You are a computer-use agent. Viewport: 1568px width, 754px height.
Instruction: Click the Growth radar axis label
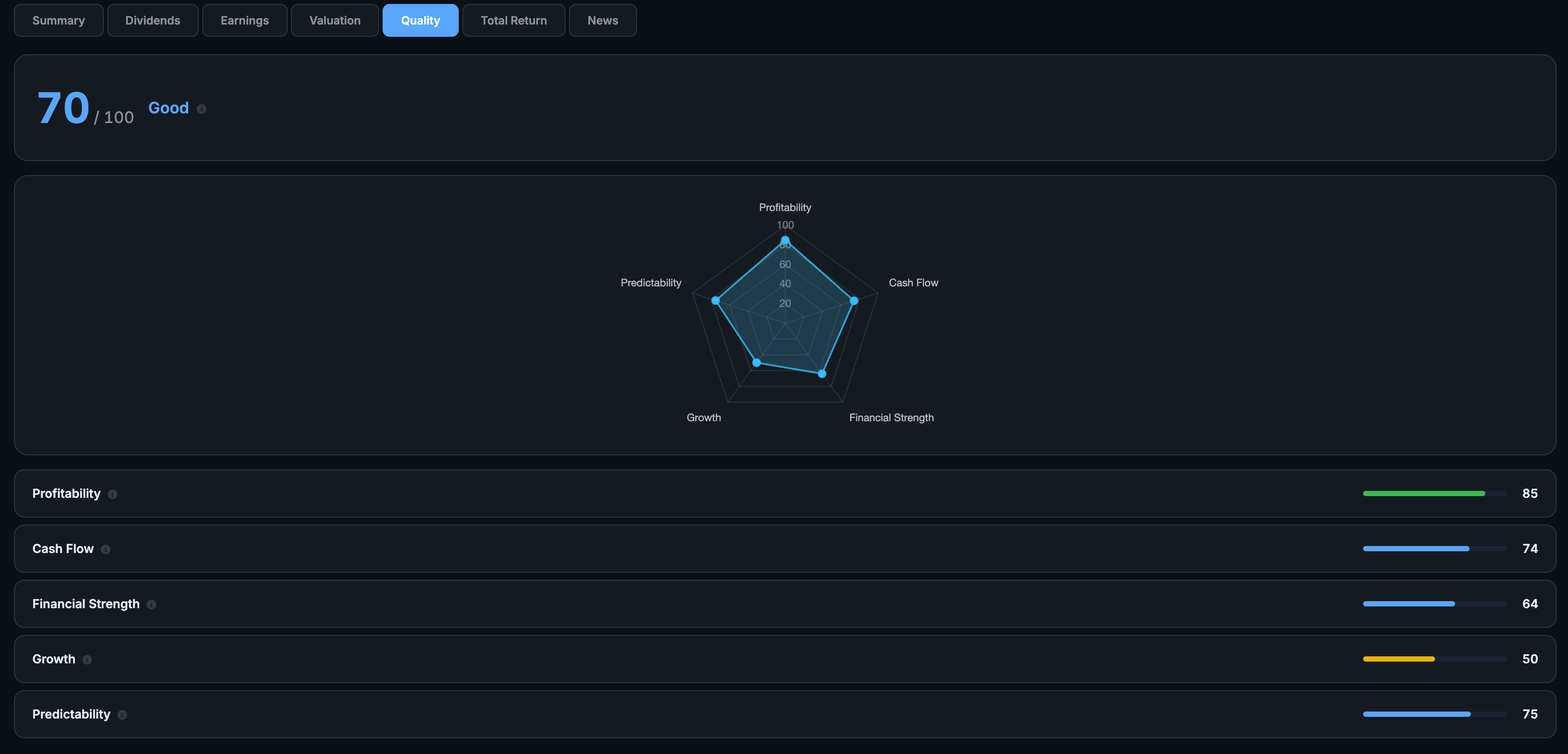[x=703, y=418]
